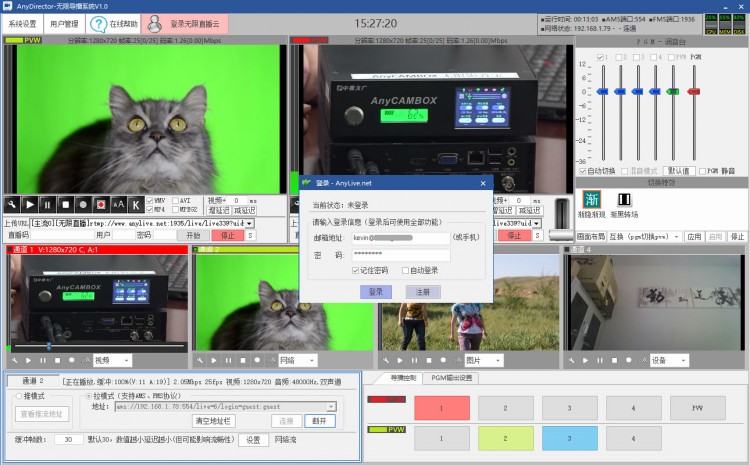Click the 邮箱地址 email input field
The image size is (750, 465).
coord(401,238)
